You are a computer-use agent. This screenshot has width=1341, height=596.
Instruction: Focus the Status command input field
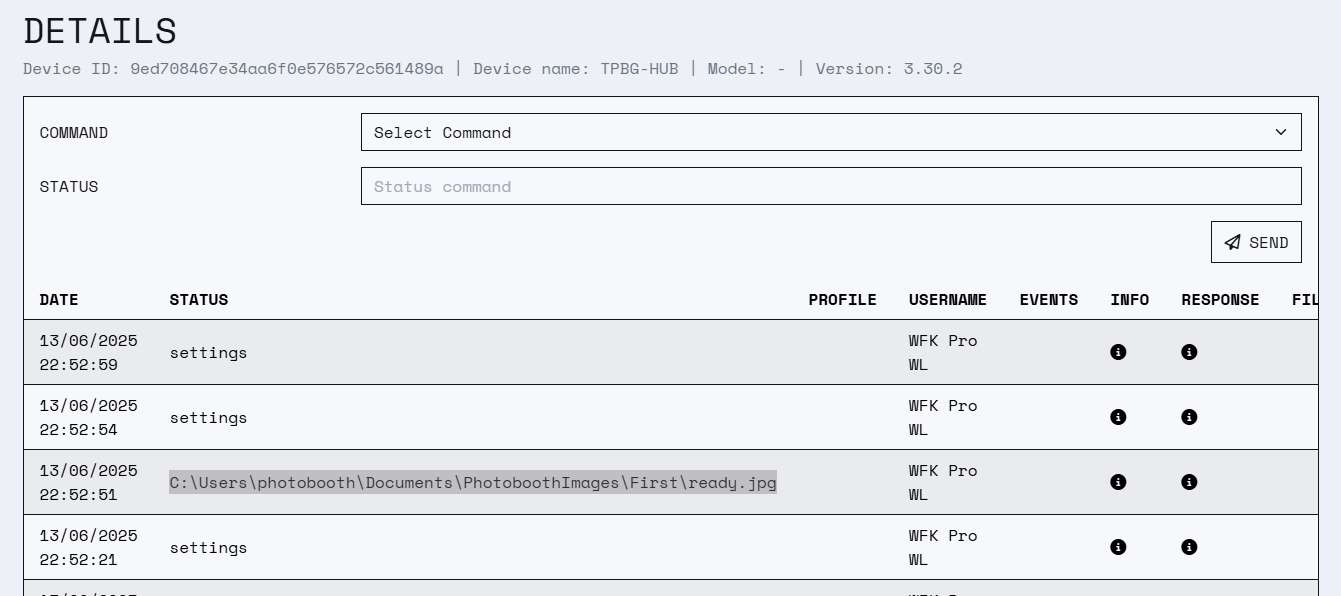pos(831,186)
